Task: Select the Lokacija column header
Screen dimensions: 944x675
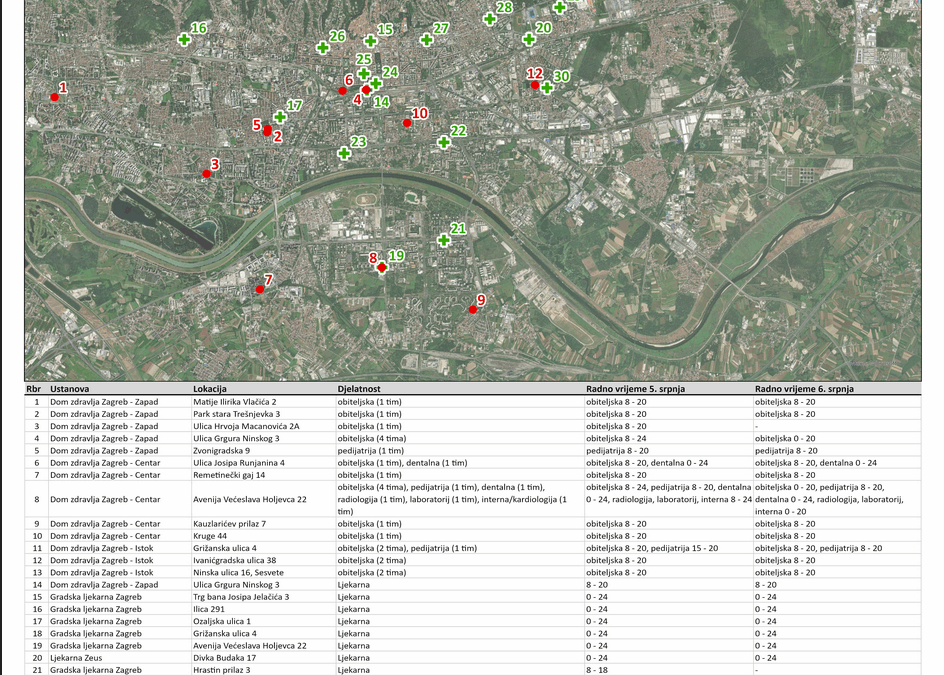Action: coord(210,388)
